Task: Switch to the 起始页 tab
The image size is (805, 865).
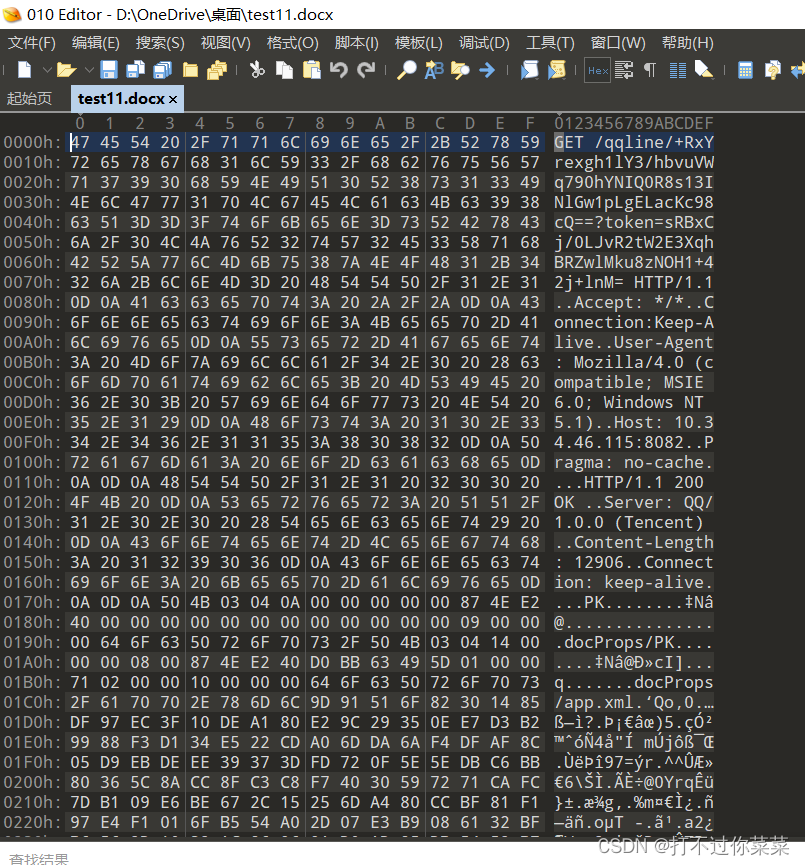Action: click(29, 99)
